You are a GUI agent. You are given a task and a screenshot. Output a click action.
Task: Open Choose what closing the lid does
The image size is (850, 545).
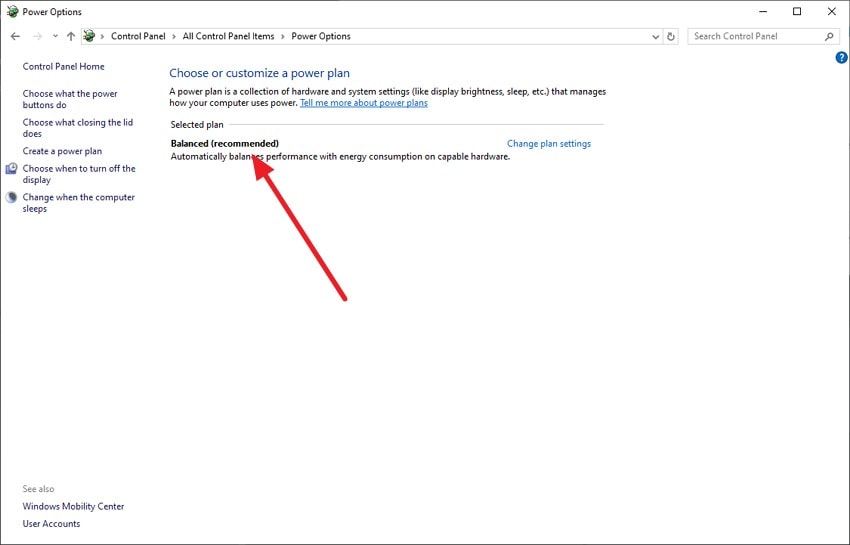click(x=78, y=128)
